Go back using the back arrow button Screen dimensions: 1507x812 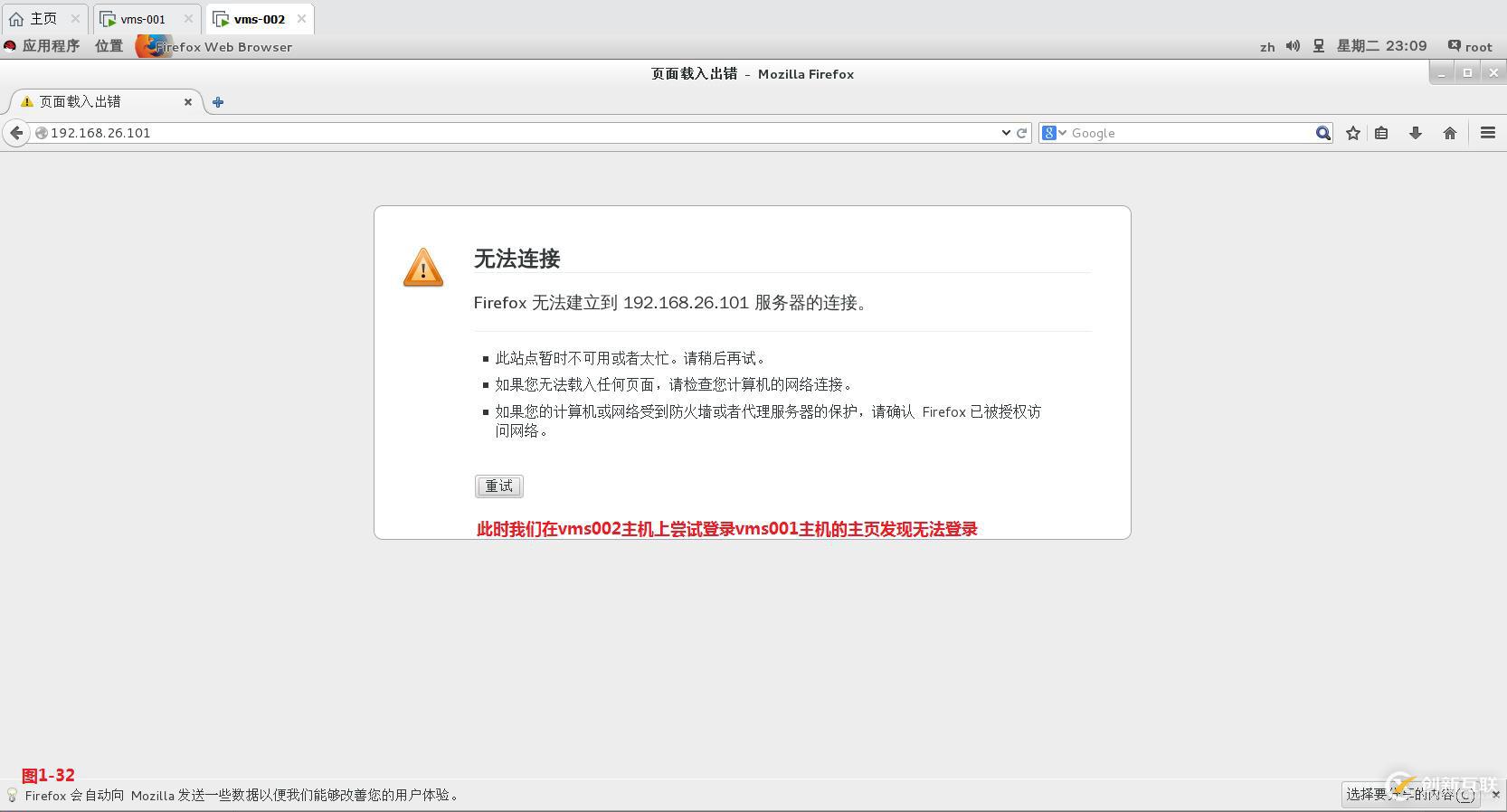click(16, 133)
